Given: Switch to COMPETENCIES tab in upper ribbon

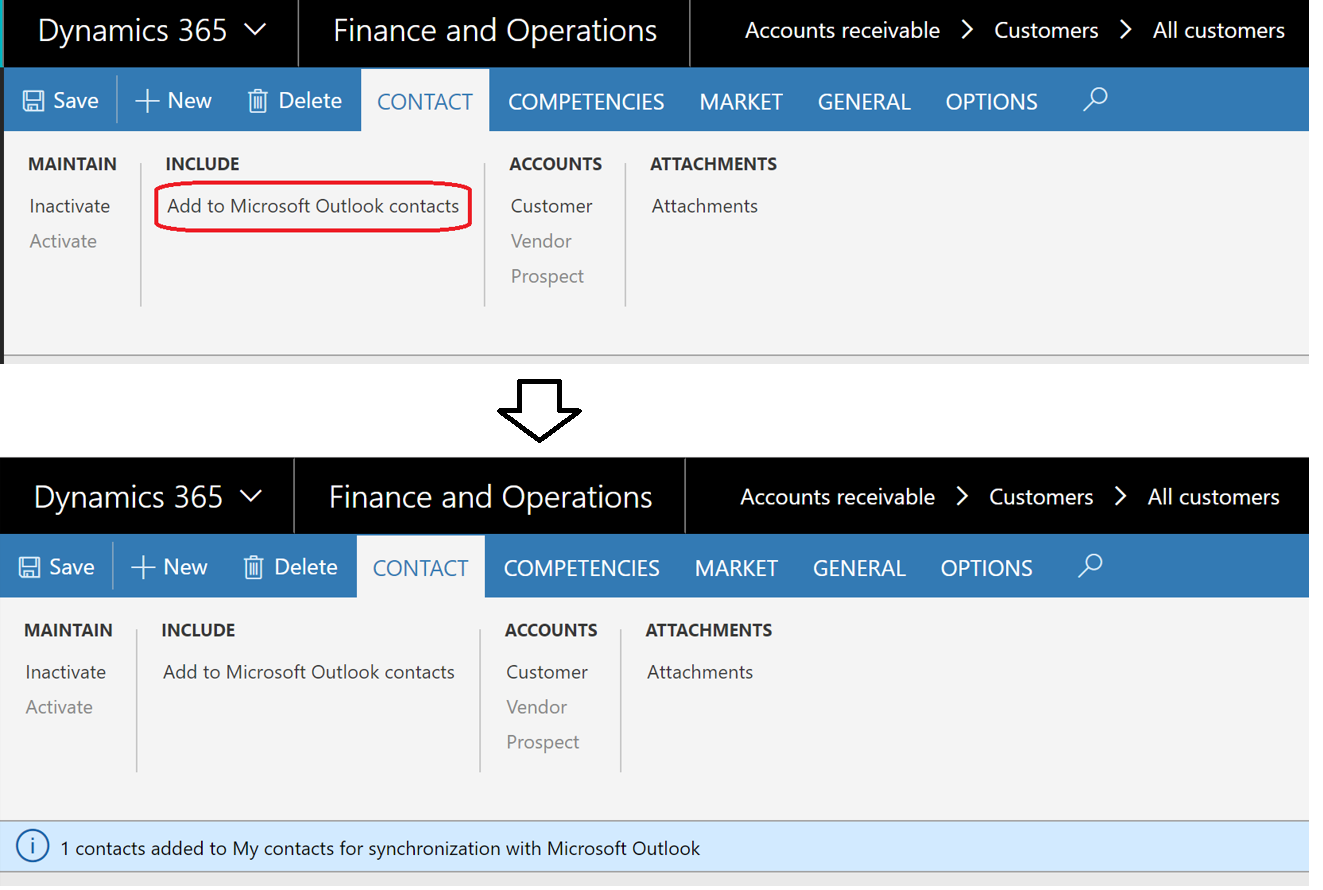Looking at the screenshot, I should [x=586, y=102].
